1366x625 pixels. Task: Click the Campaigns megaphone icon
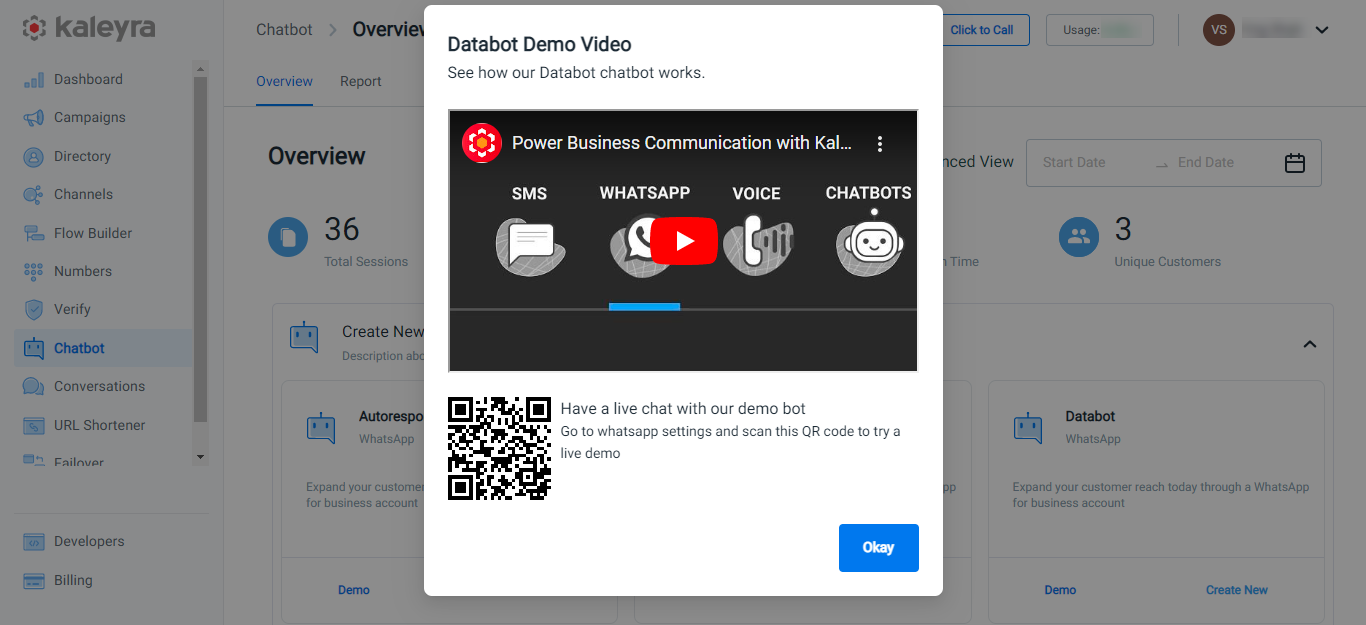(x=34, y=118)
